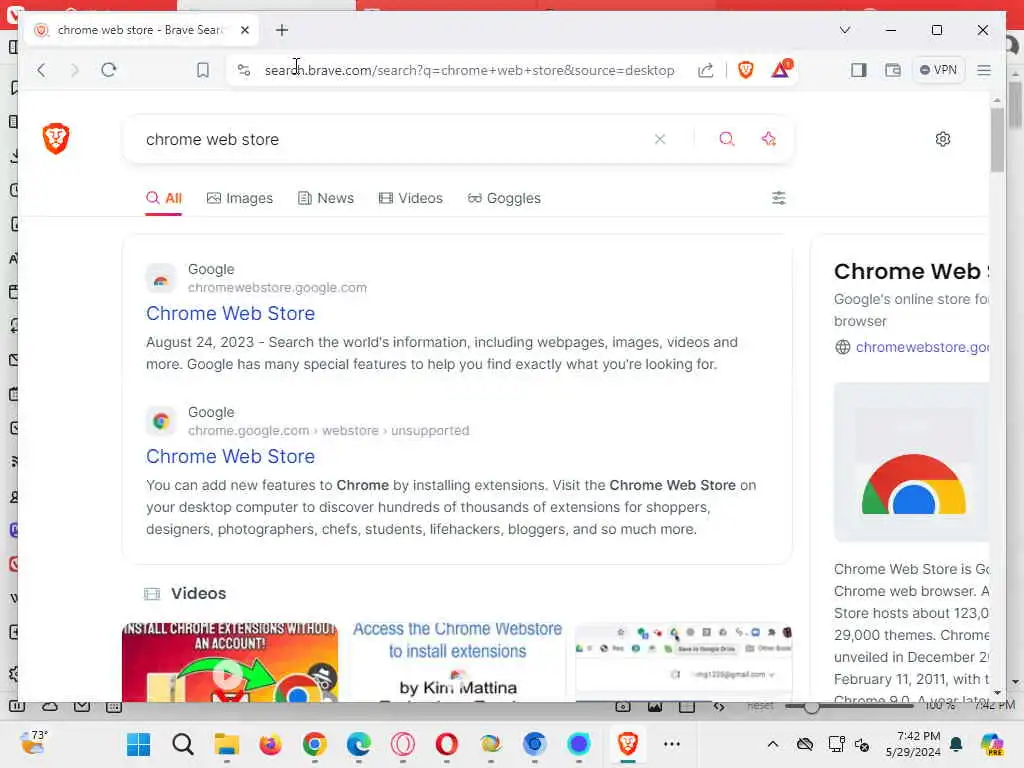Open taskbar overflow three dots

pos(672,744)
